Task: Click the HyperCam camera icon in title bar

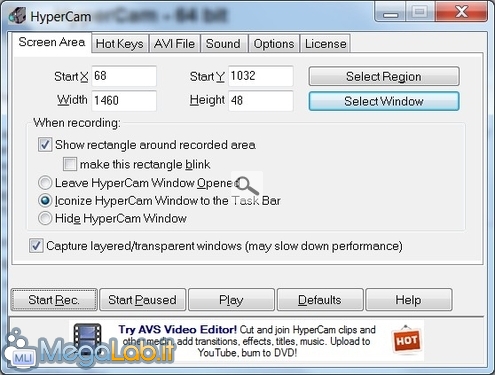Action: click(x=17, y=15)
